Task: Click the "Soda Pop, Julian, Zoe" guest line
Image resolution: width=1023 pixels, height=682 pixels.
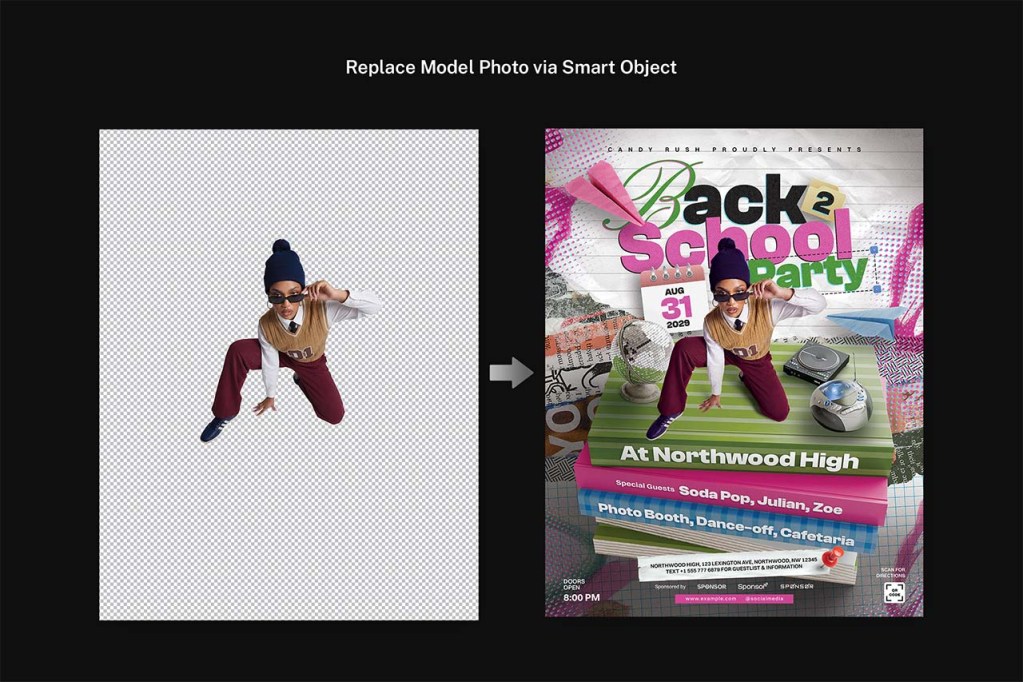Action: pyautogui.click(x=760, y=500)
